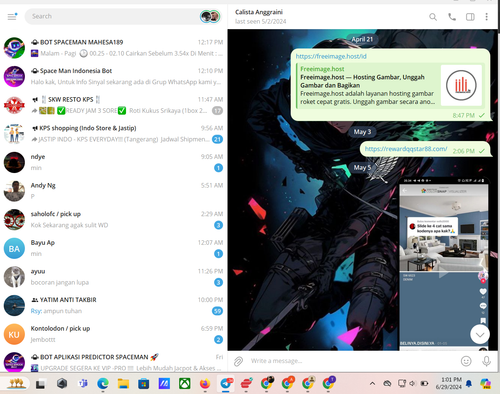Open the Freeimage.host preview thumbnail
The width and height of the screenshot is (500, 394).
461,85
